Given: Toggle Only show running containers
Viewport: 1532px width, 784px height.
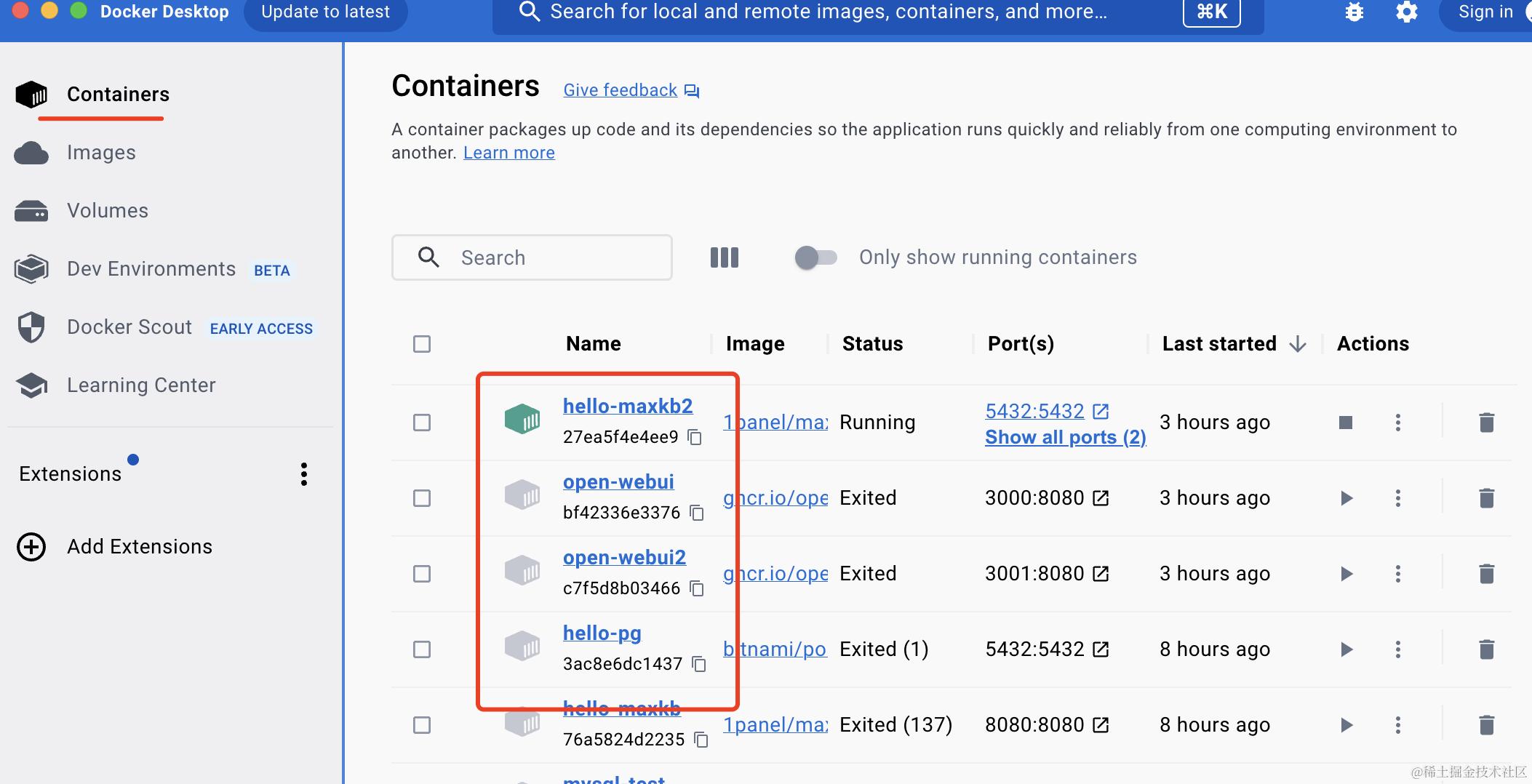Looking at the screenshot, I should pos(815,257).
